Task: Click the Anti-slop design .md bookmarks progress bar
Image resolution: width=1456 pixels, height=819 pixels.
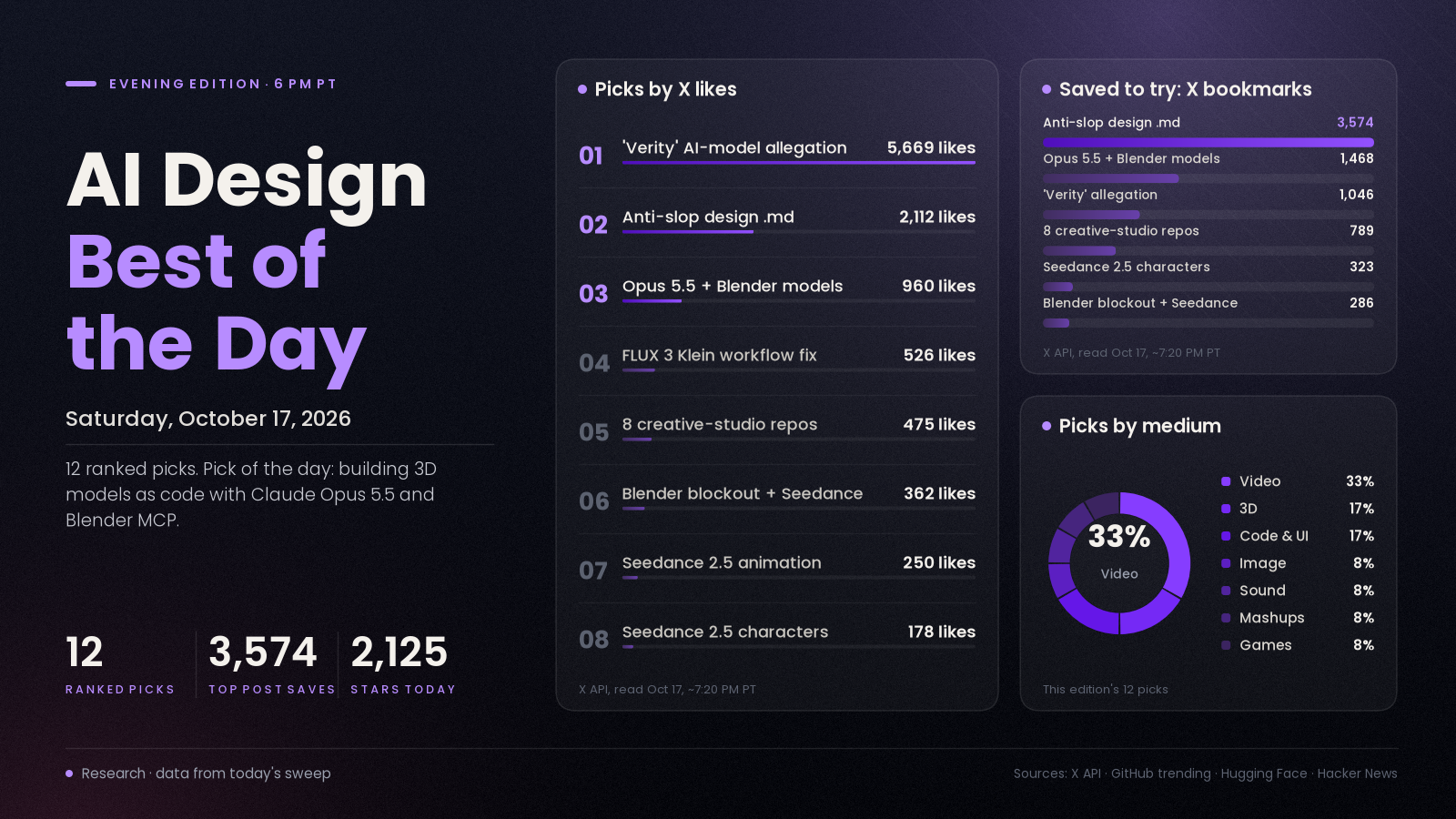Action: [x=1208, y=142]
